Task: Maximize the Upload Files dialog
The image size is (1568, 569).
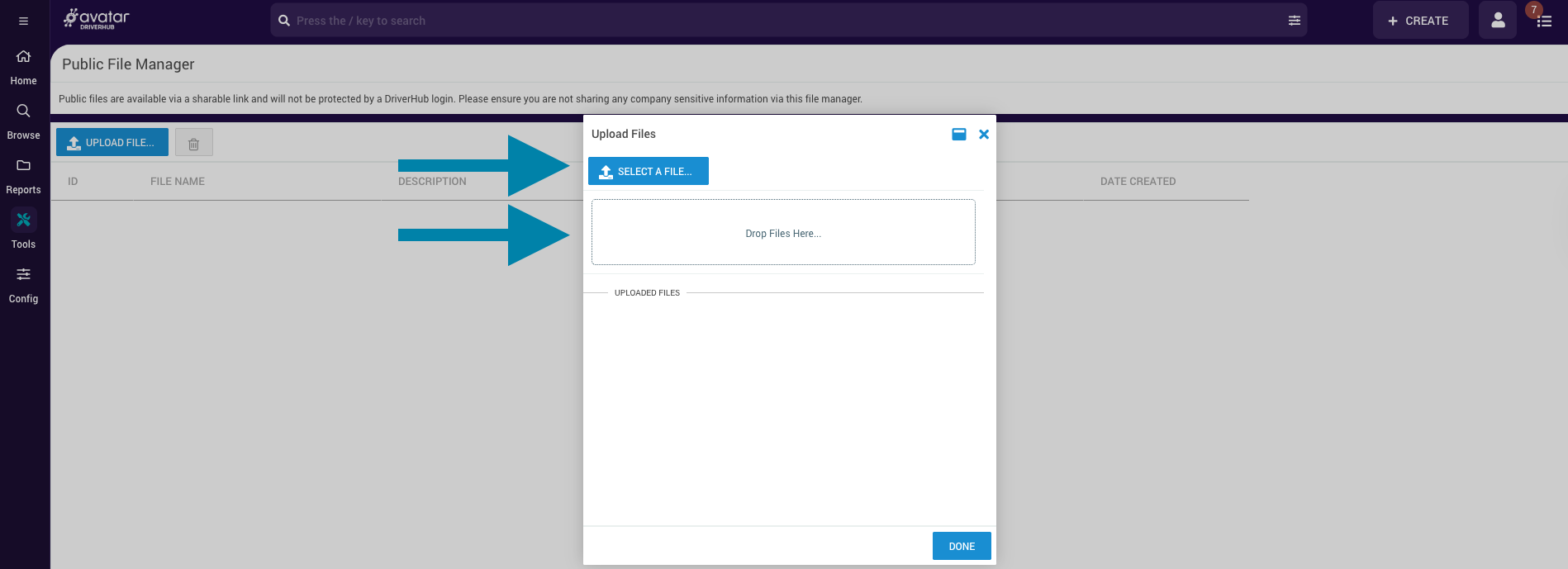Action: (x=958, y=134)
